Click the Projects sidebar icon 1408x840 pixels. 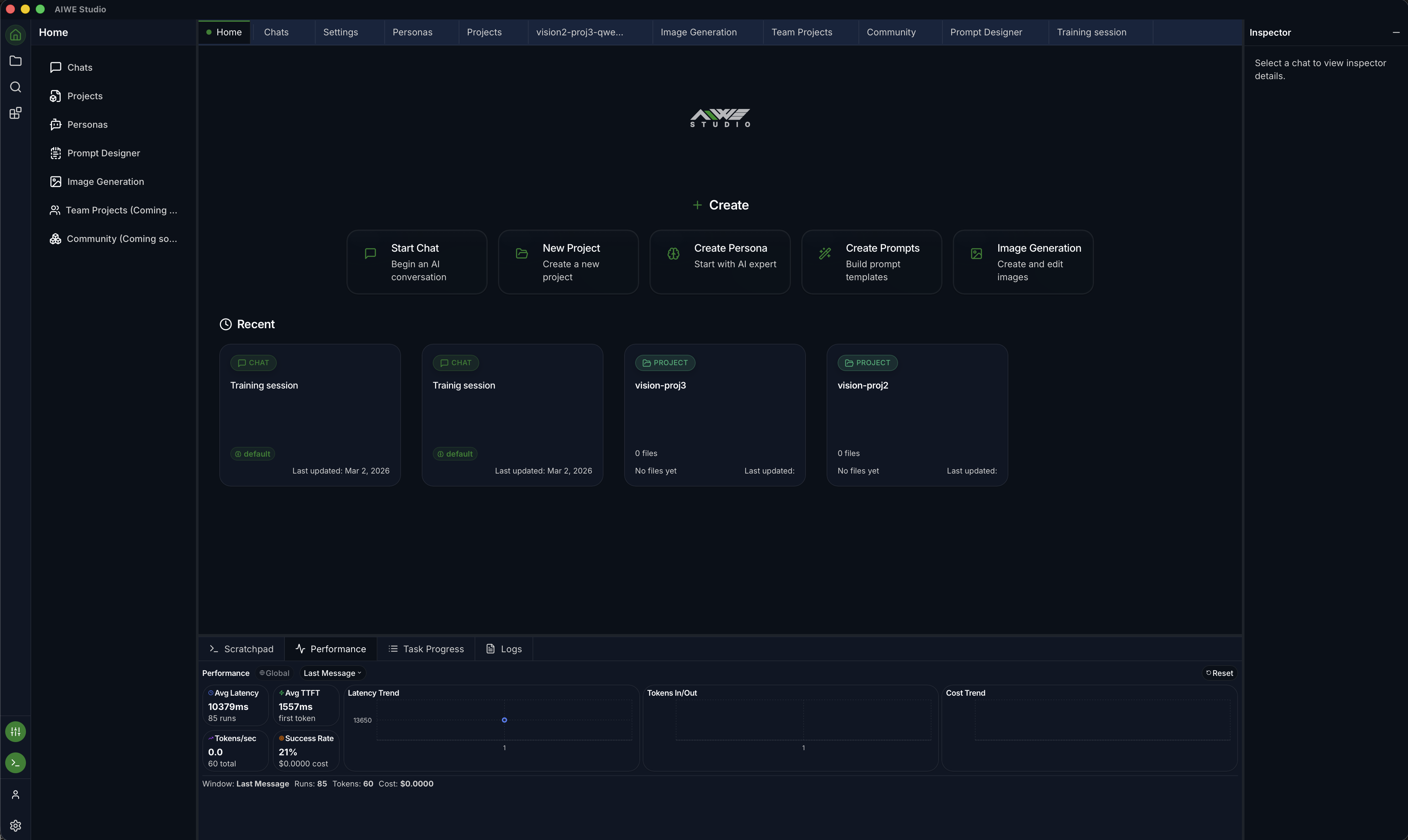(x=55, y=96)
